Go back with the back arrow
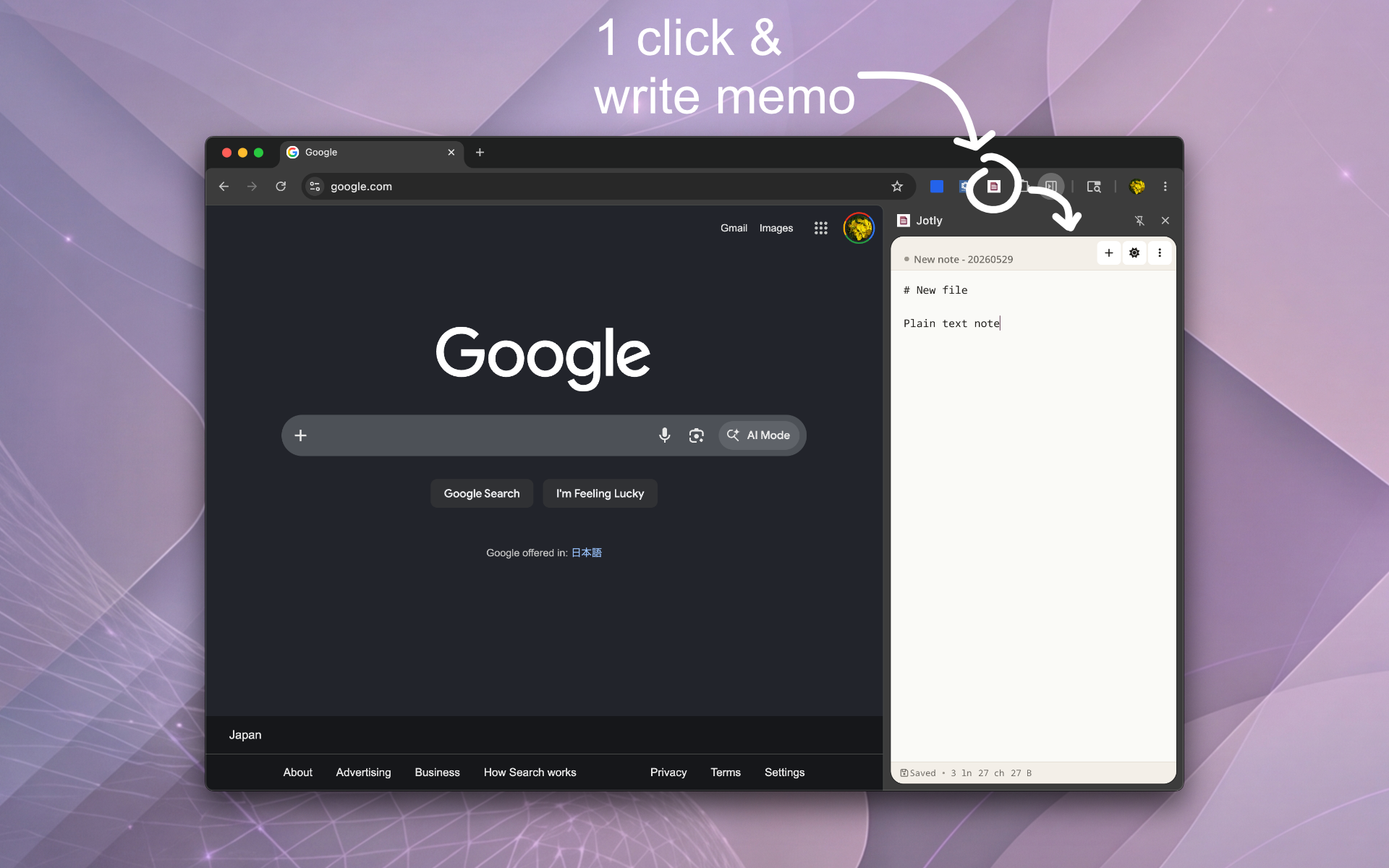1389x868 pixels. point(224,187)
